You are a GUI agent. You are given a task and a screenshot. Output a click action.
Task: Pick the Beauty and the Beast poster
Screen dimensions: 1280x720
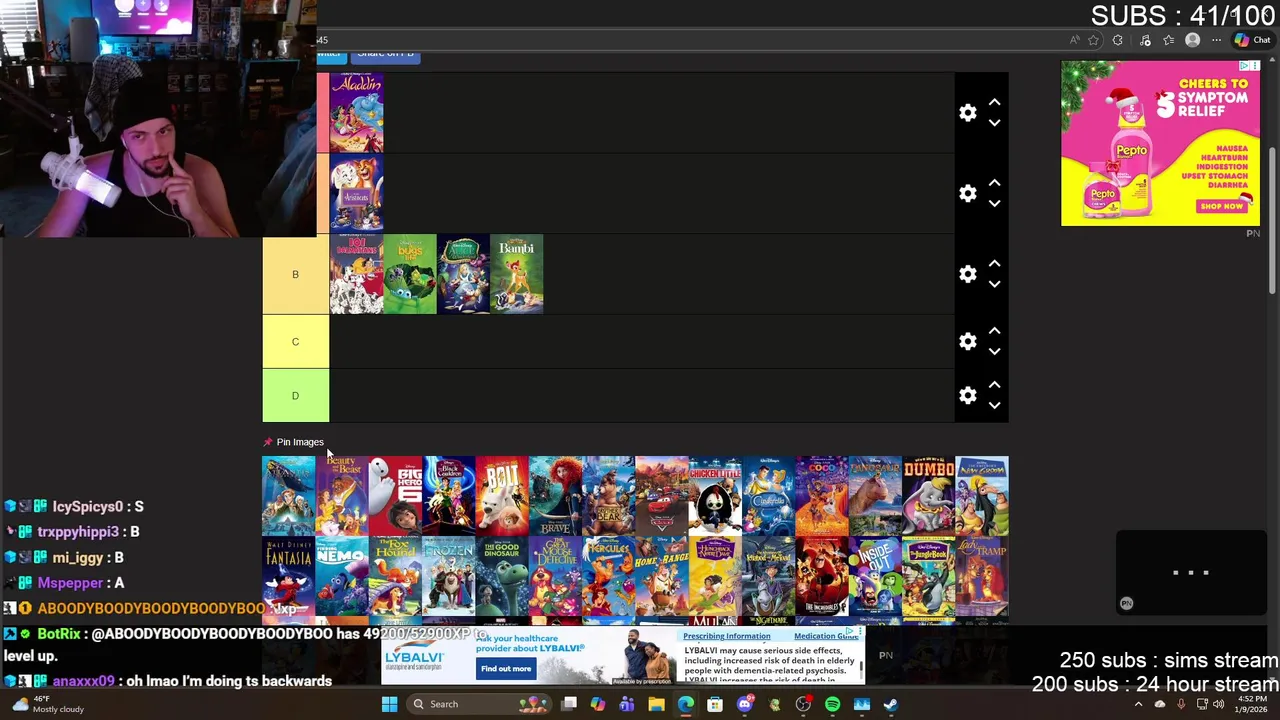point(342,496)
